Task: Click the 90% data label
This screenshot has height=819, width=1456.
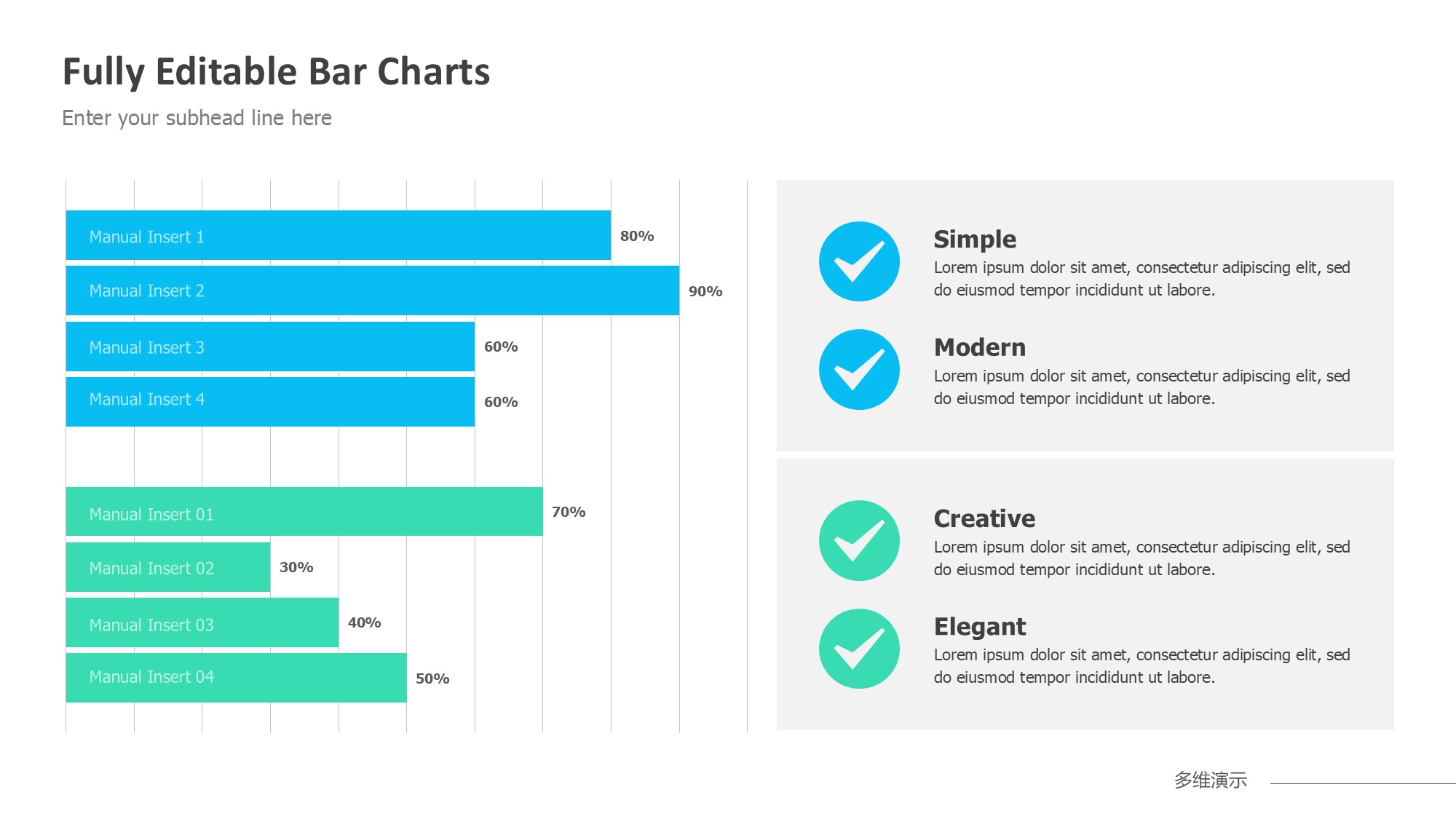Action: 705,291
